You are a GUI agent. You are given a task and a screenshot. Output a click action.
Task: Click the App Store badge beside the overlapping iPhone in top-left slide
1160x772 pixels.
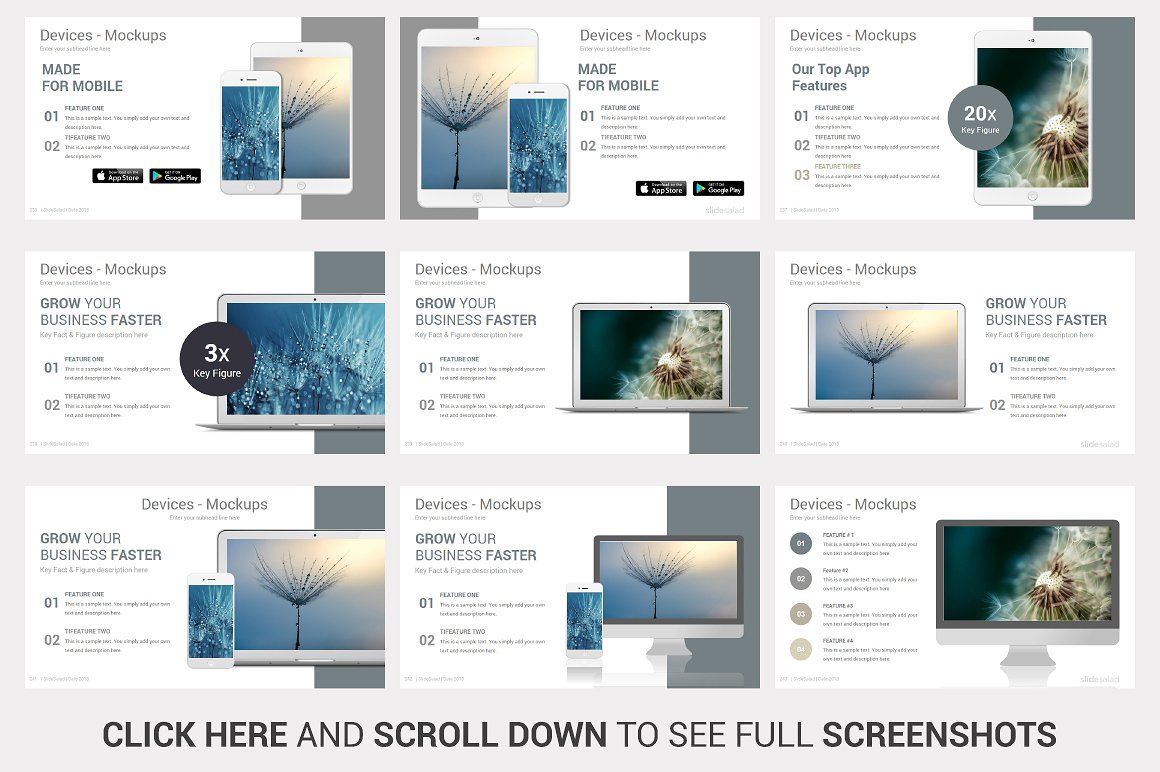coord(118,176)
